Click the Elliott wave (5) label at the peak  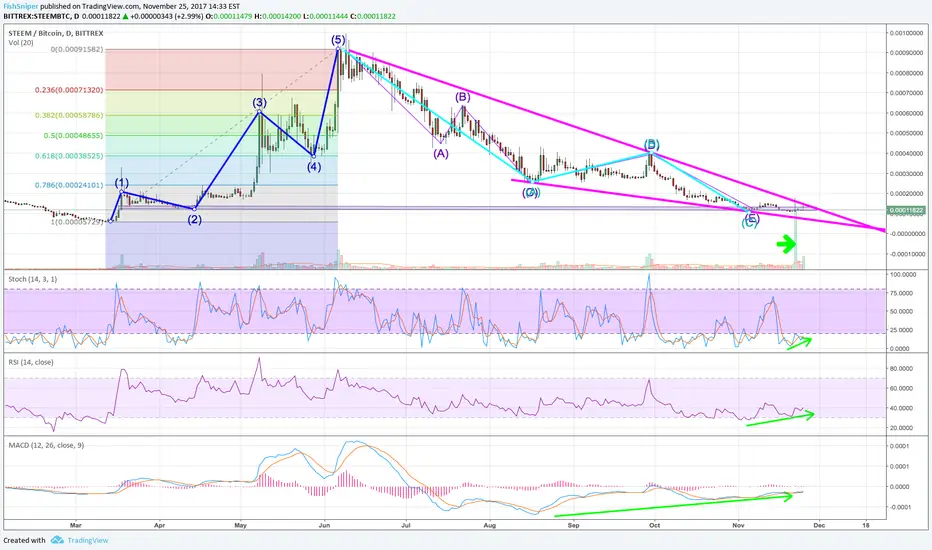coord(338,40)
